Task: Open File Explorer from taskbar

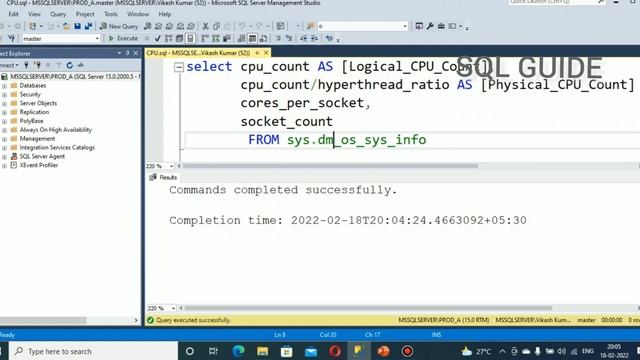Action: tap(262, 351)
